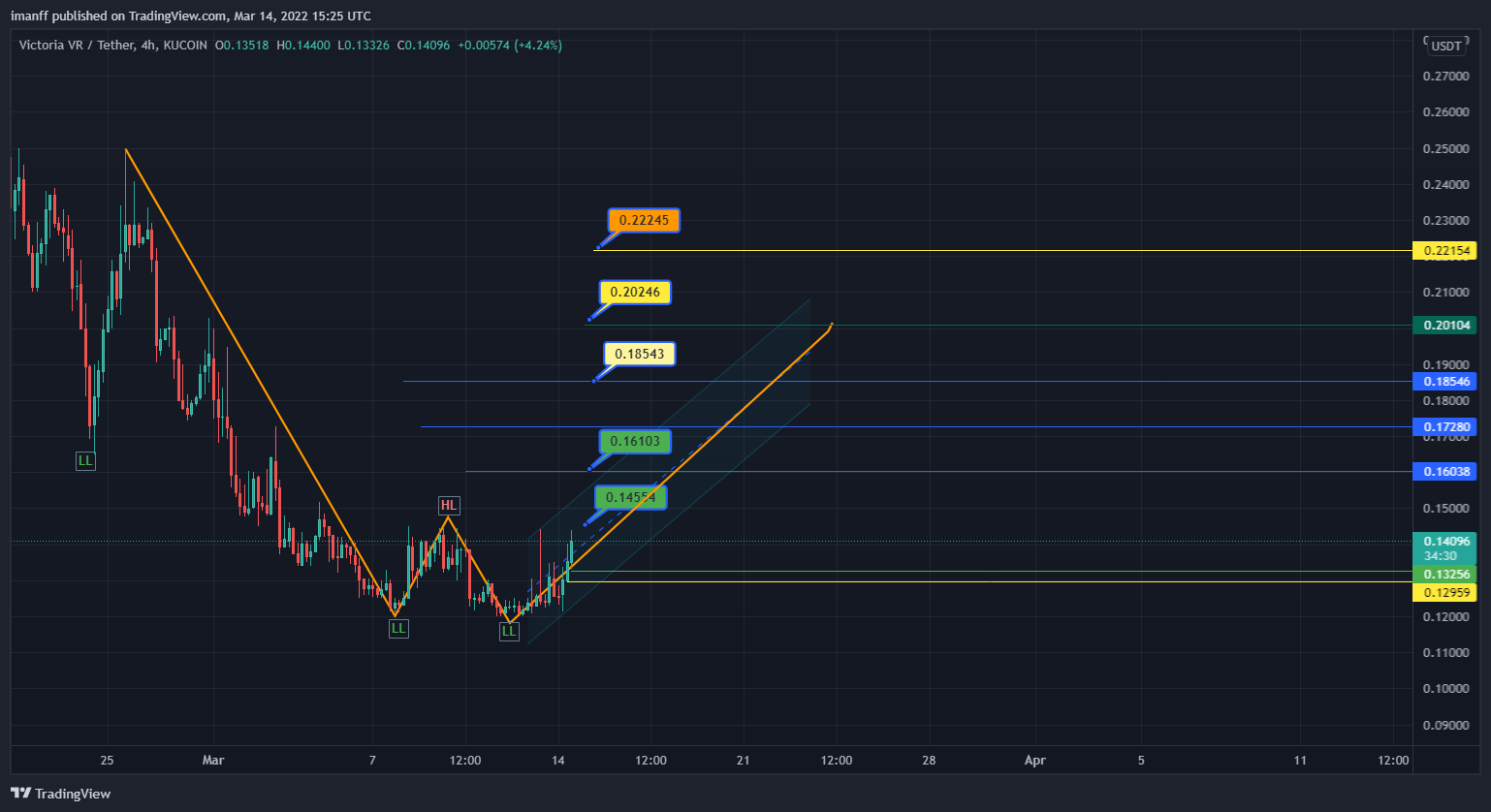
Task: Click the 0.17280 blue price axis label
Action: [x=1444, y=427]
